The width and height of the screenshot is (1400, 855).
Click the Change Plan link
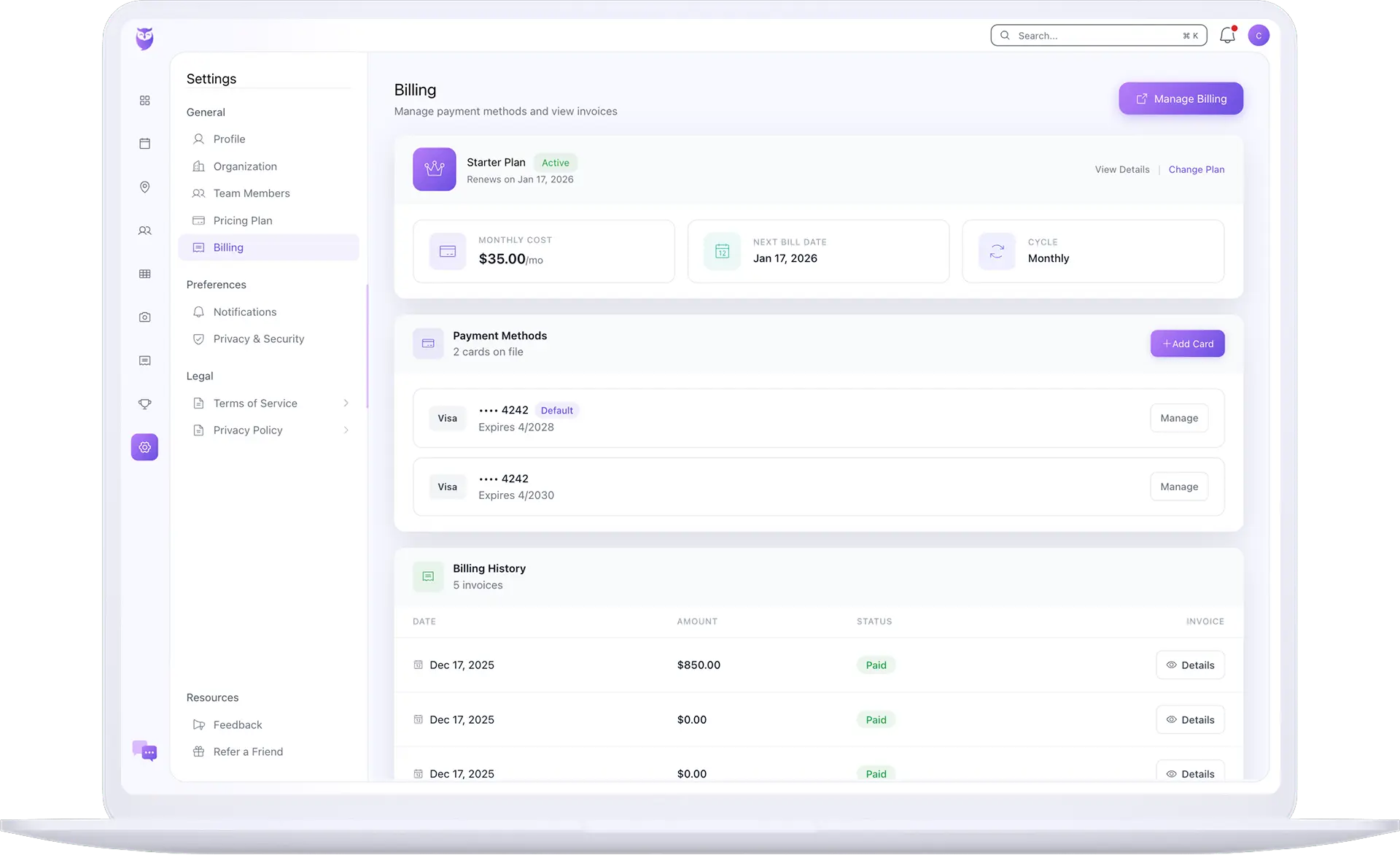pyautogui.click(x=1196, y=169)
